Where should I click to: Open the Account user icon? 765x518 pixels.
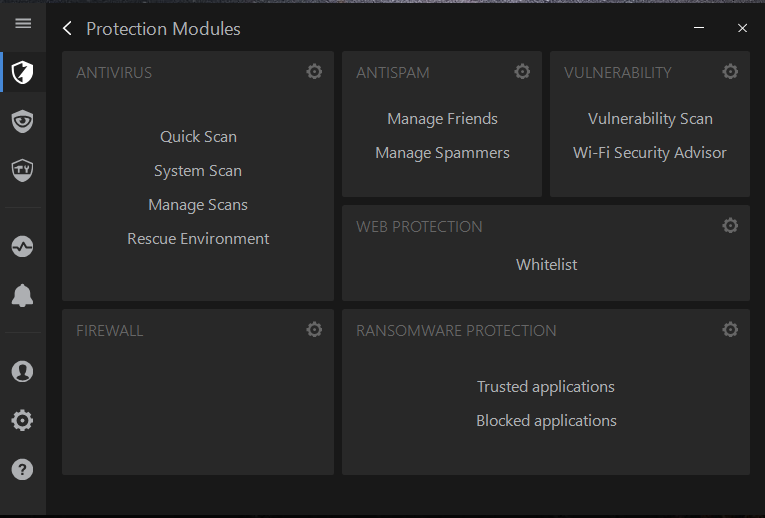pyautogui.click(x=22, y=372)
